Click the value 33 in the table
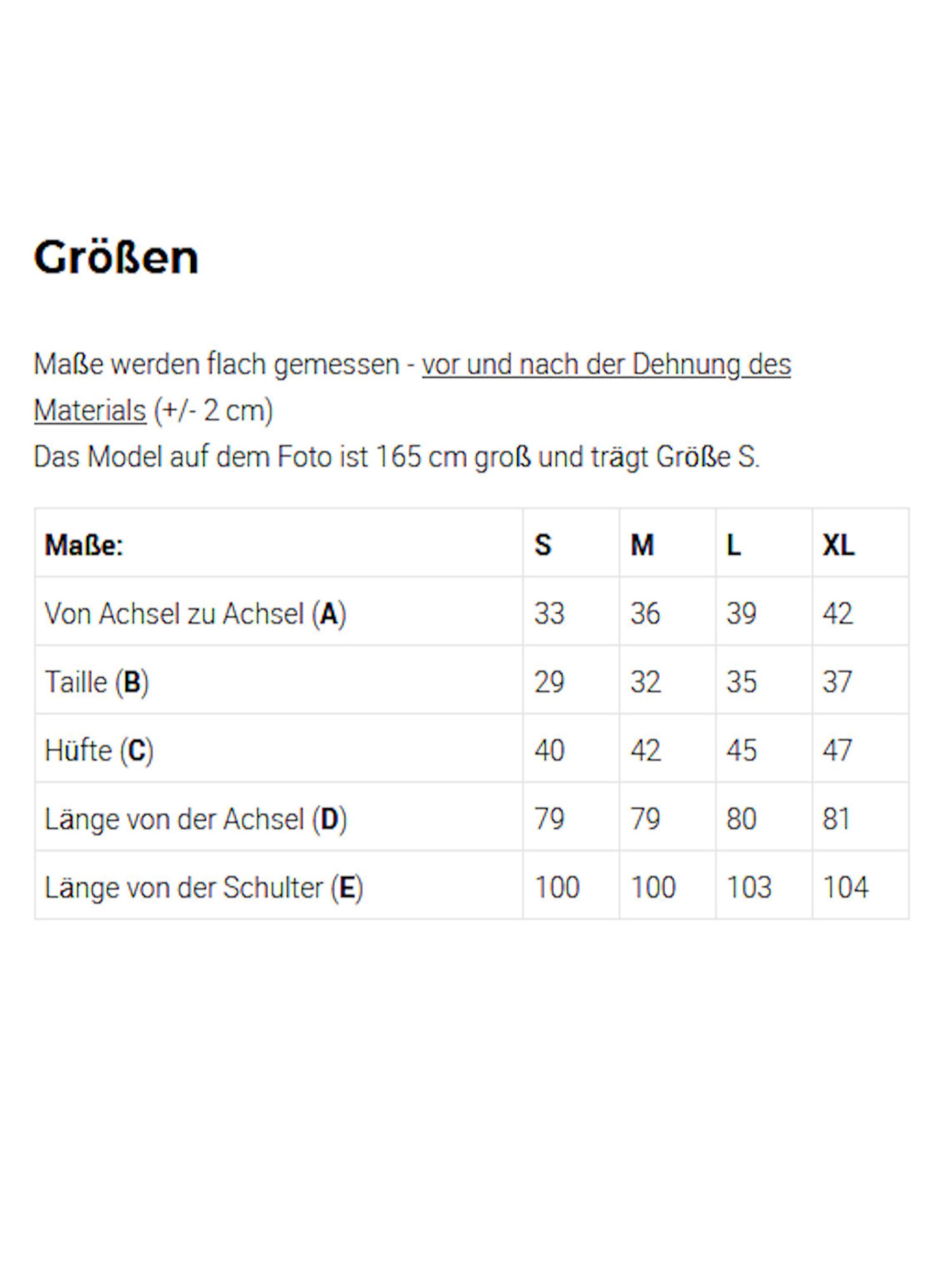The height and width of the screenshot is (1270, 952). [x=549, y=613]
